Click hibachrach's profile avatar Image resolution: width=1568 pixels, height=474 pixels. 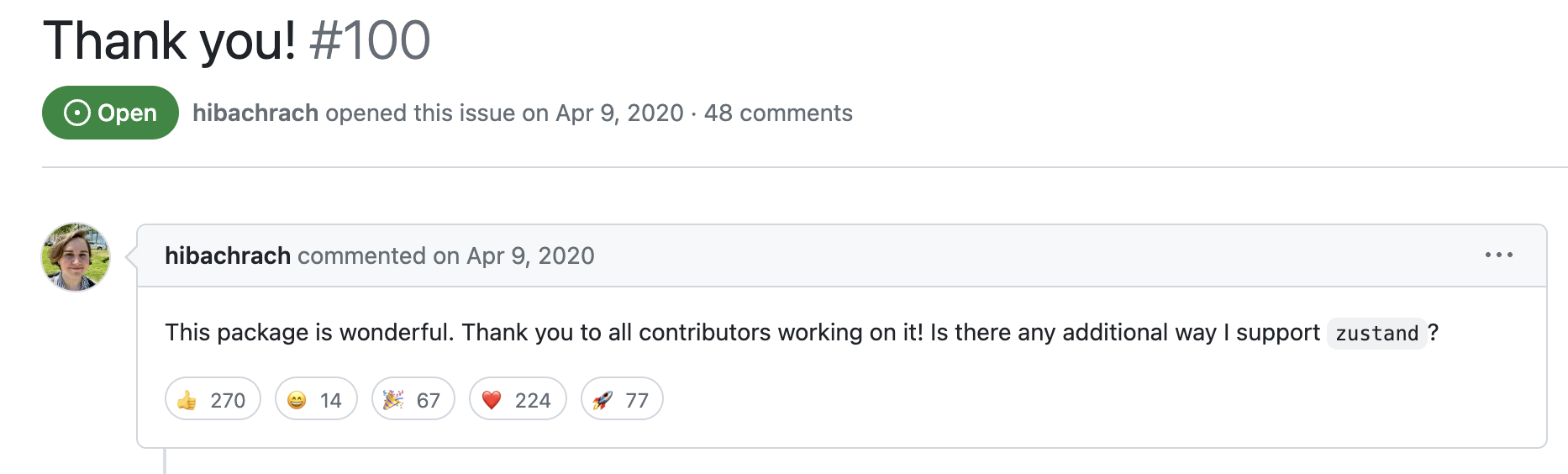pos(76,257)
